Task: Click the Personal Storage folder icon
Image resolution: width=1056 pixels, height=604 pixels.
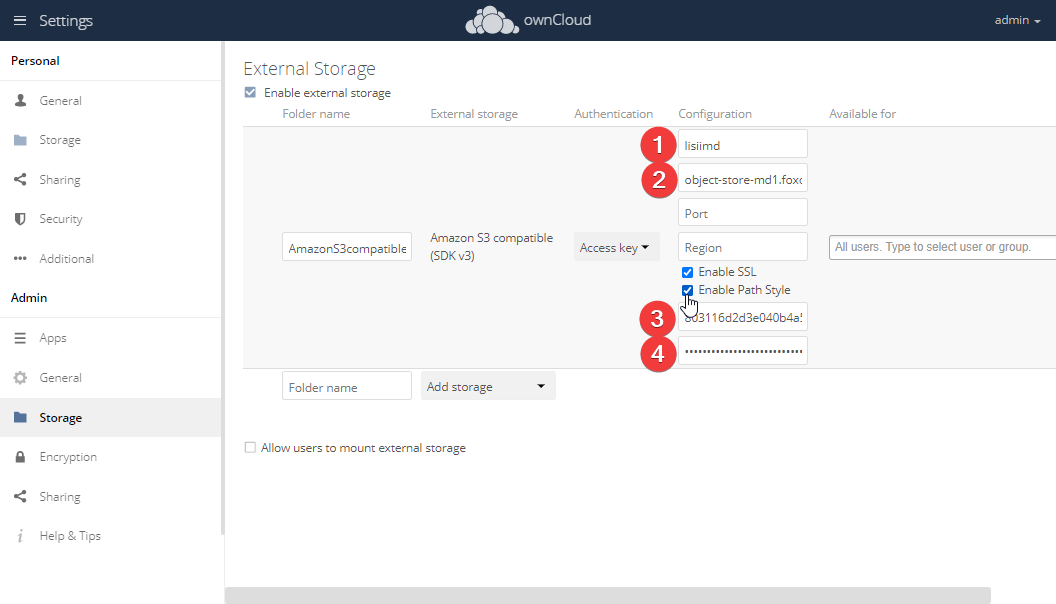Action: [x=20, y=140]
